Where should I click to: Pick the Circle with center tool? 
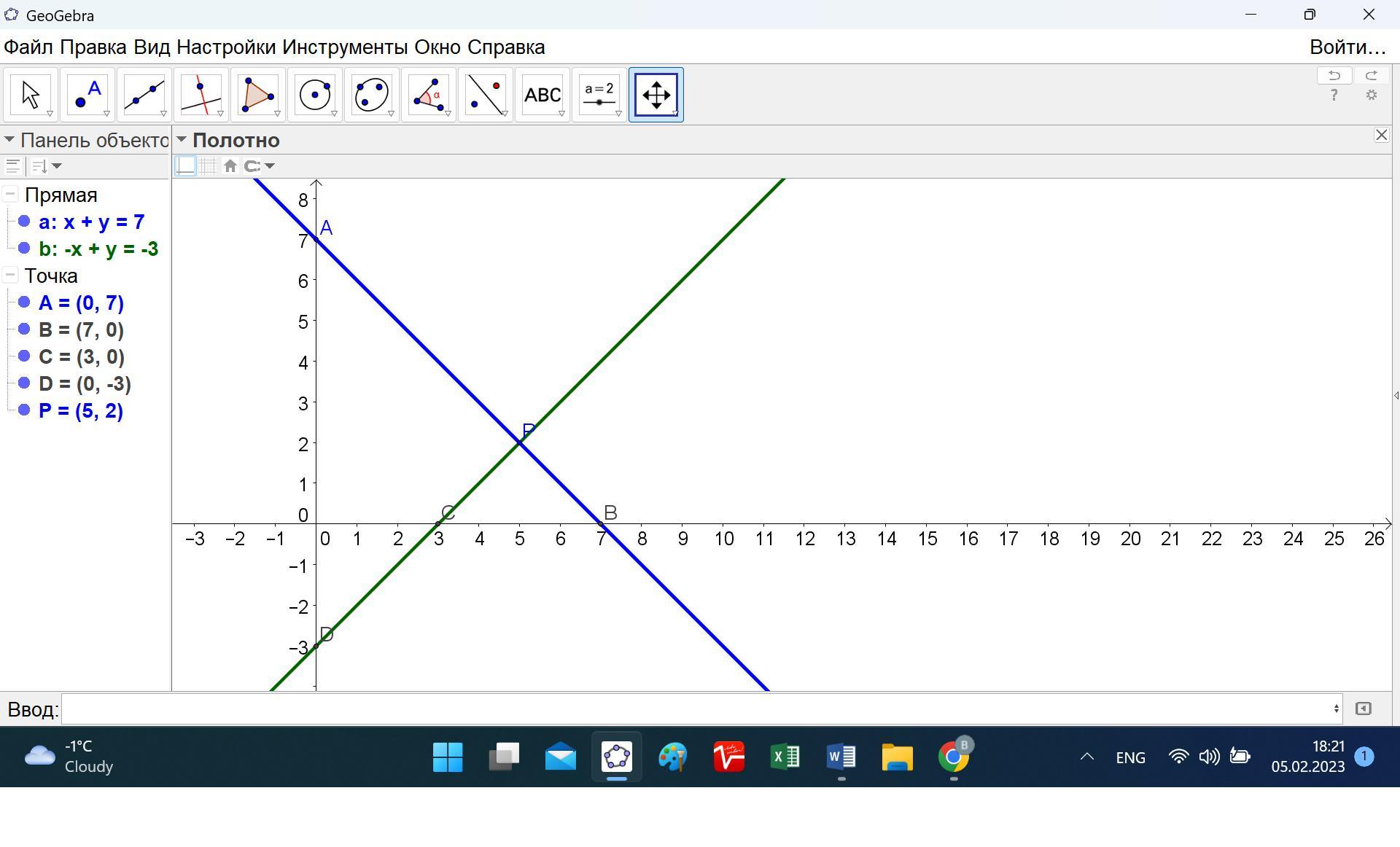pyautogui.click(x=315, y=95)
